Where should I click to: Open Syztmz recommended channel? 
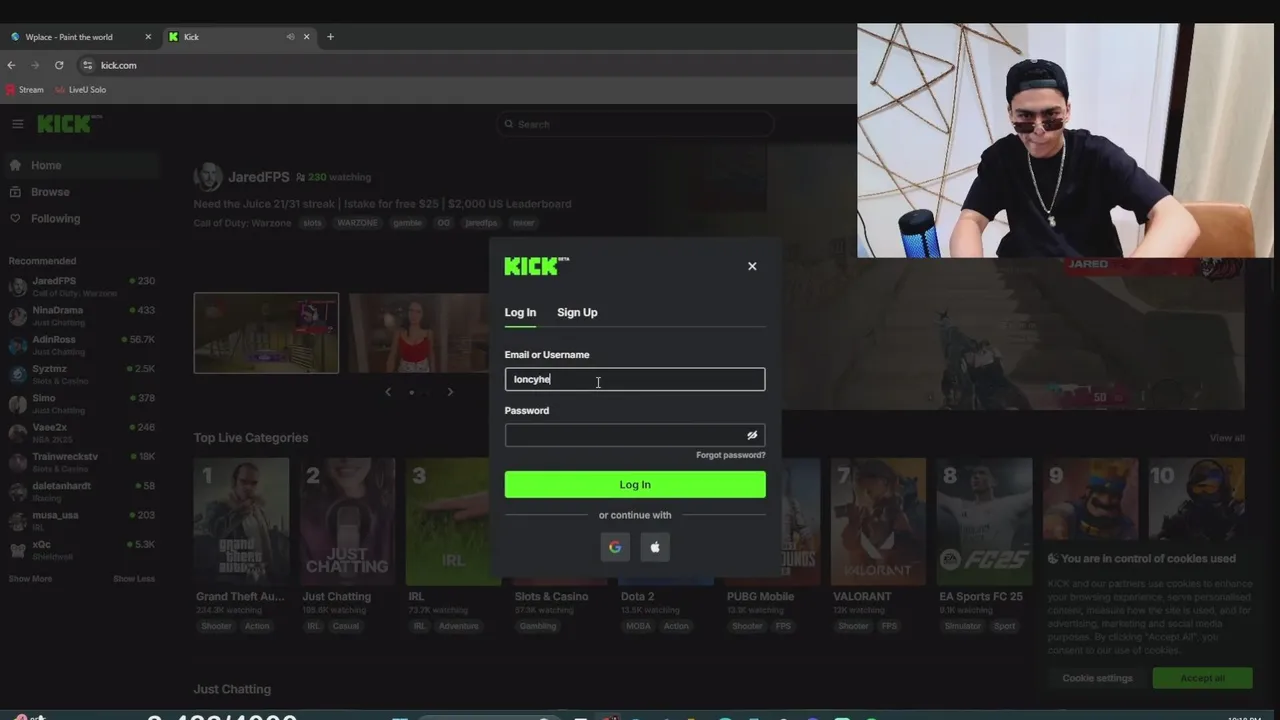[80, 374]
